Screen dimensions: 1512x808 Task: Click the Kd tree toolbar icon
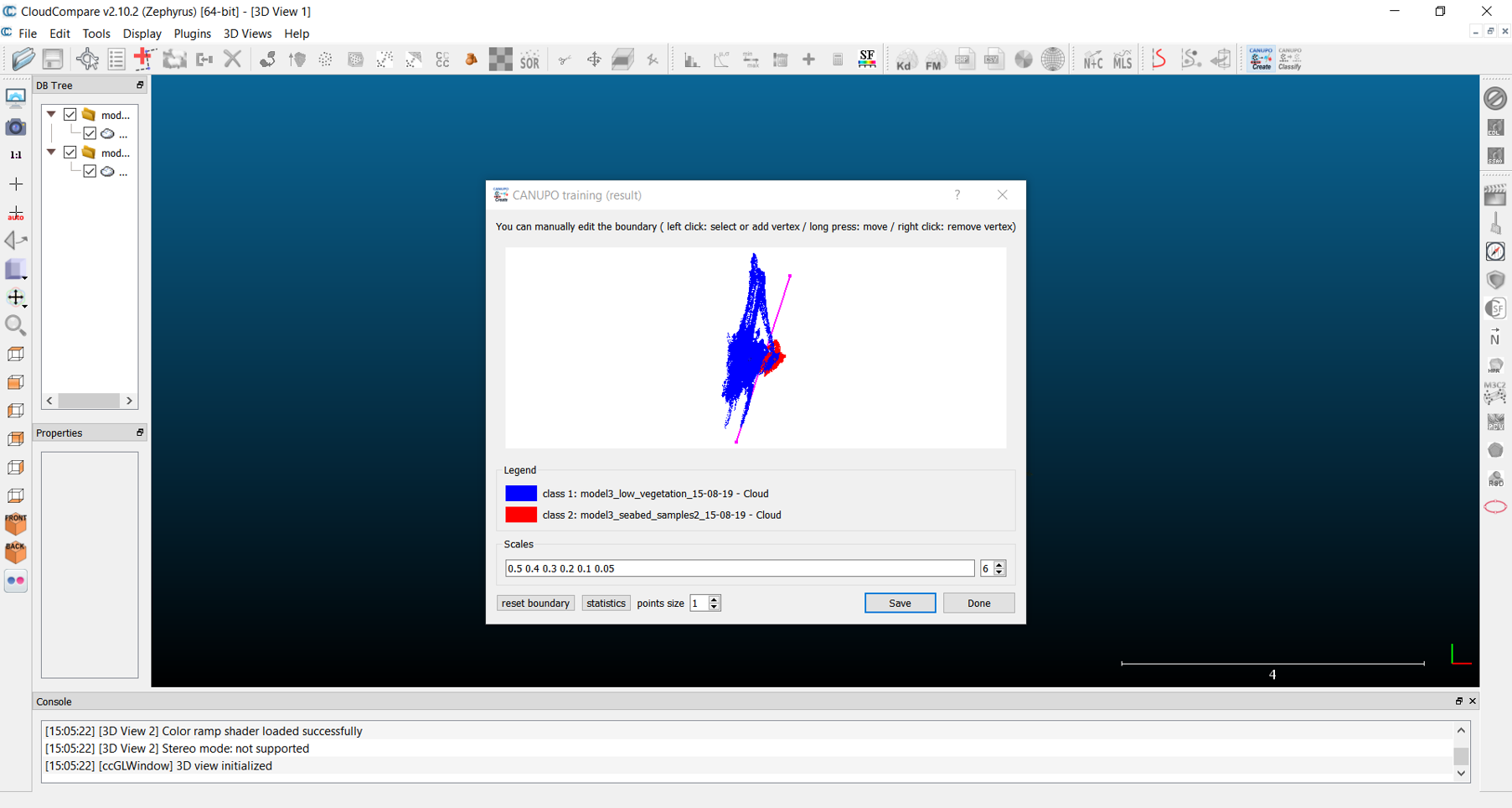coord(905,60)
